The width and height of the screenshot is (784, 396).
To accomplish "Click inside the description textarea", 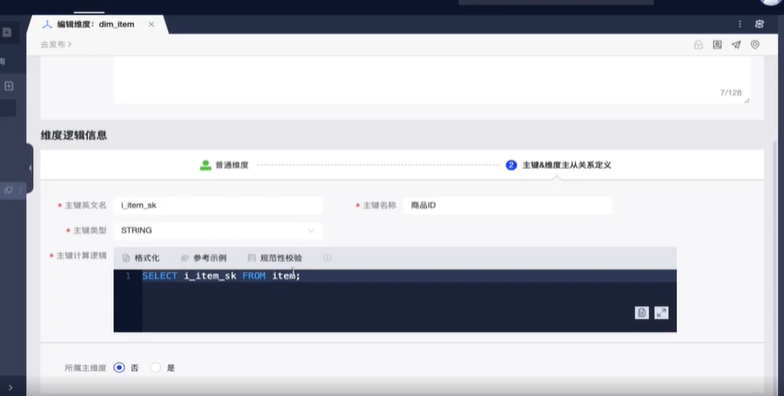I will (x=432, y=80).
